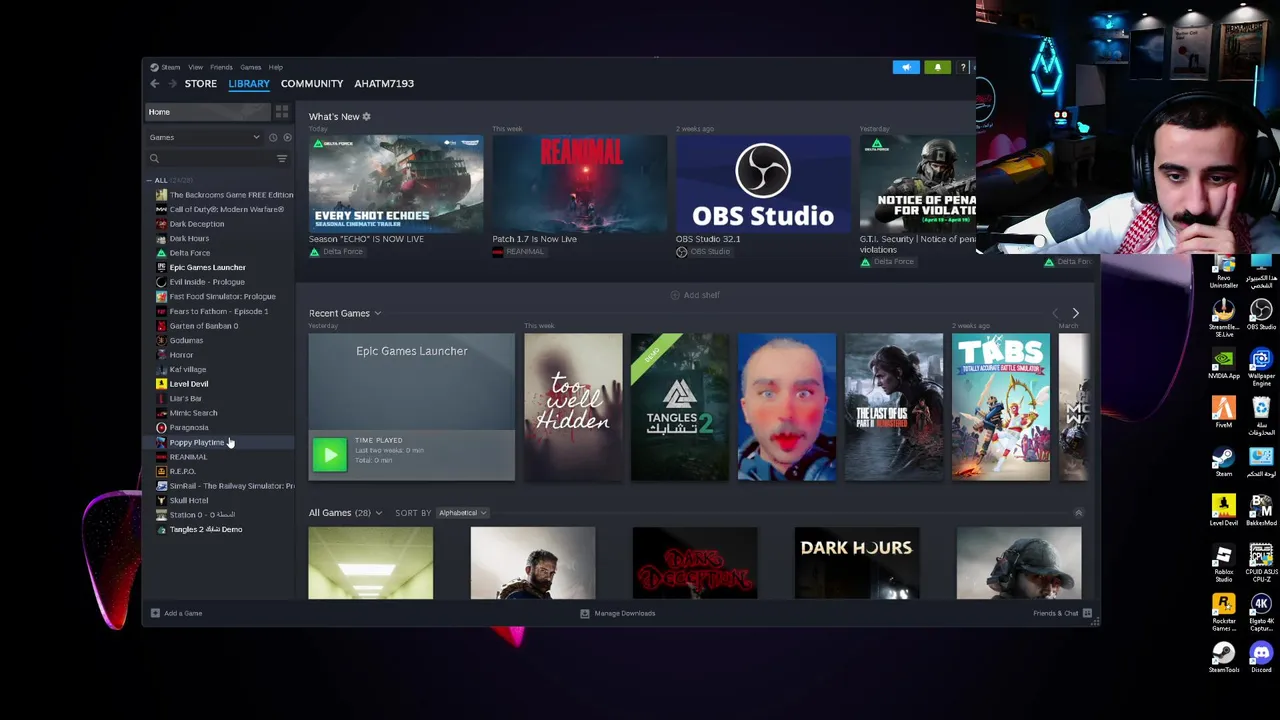The height and width of the screenshot is (720, 1280).
Task: Go back with the Steam back arrow
Action: (x=154, y=84)
